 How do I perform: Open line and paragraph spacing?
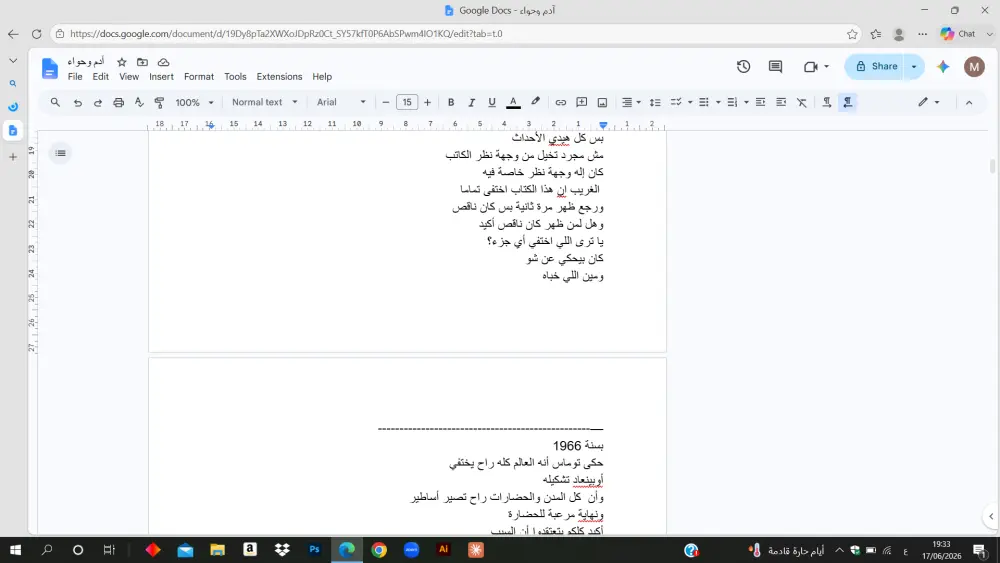(x=655, y=102)
